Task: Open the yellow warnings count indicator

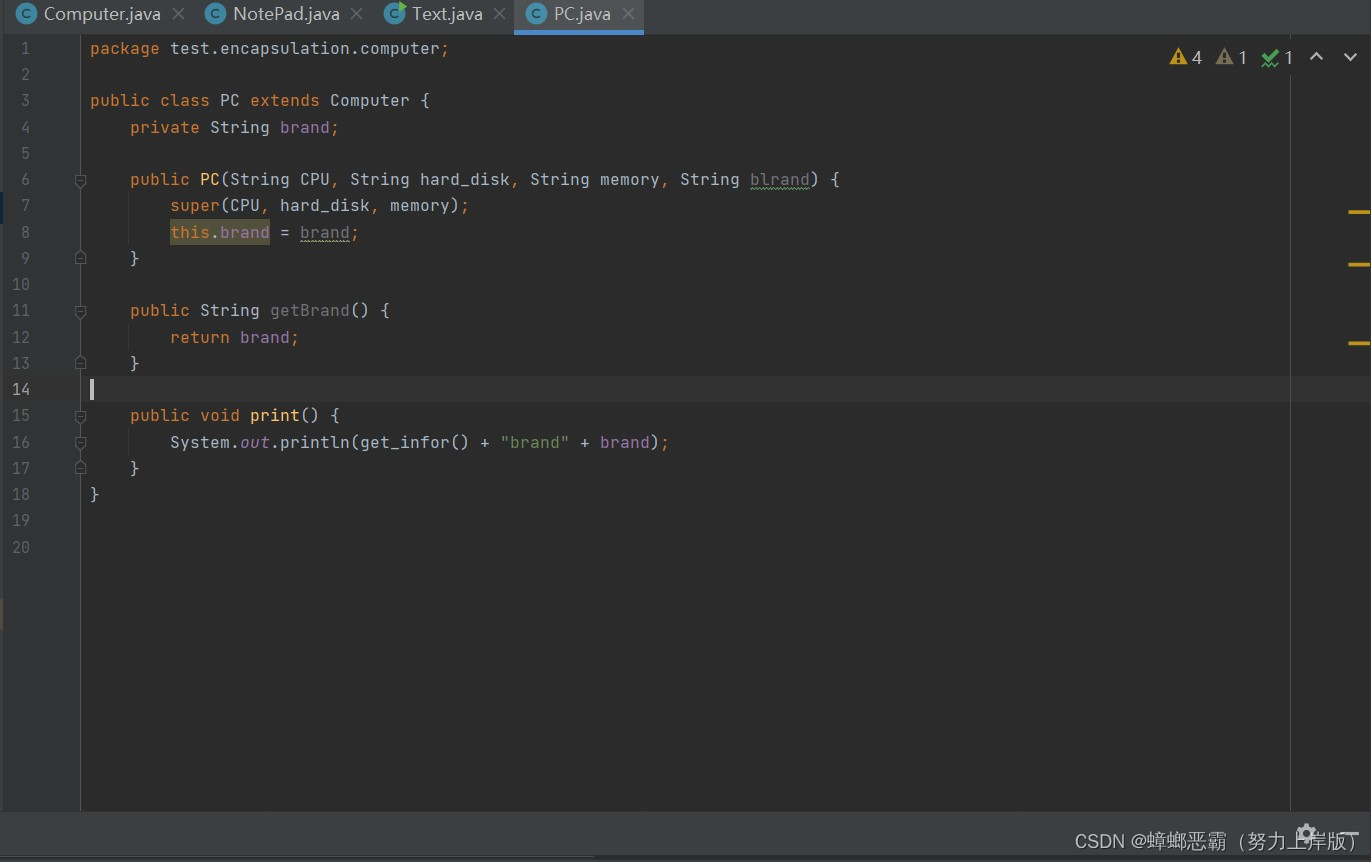Action: point(1186,58)
